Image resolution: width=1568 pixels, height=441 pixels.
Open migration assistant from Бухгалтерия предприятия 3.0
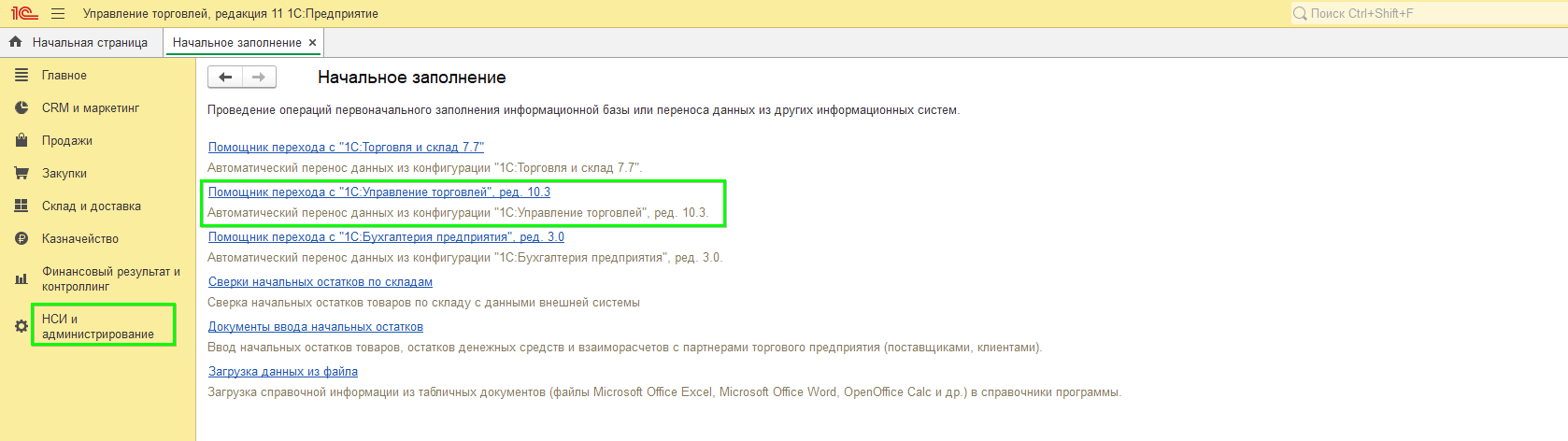point(386,236)
